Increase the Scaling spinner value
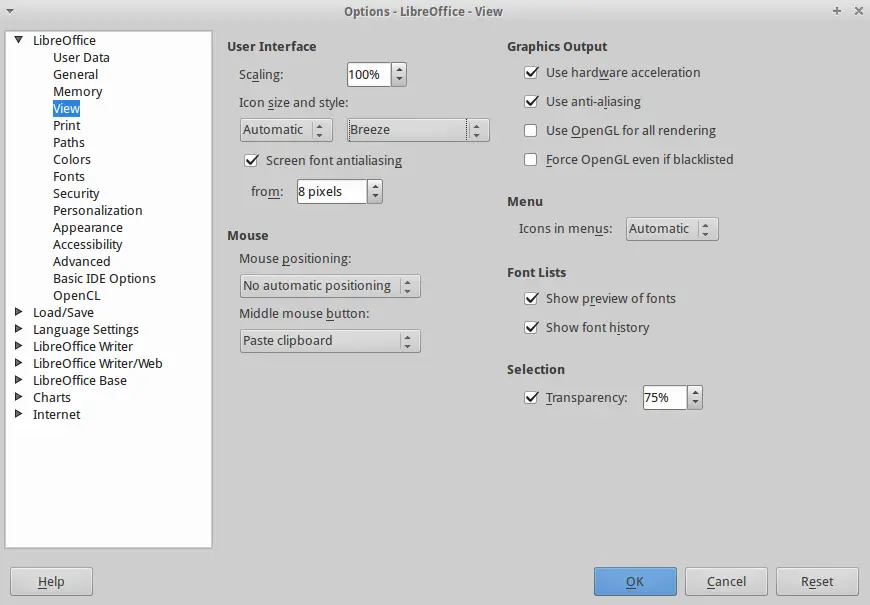Image resolution: width=870 pixels, height=605 pixels. 399,69
